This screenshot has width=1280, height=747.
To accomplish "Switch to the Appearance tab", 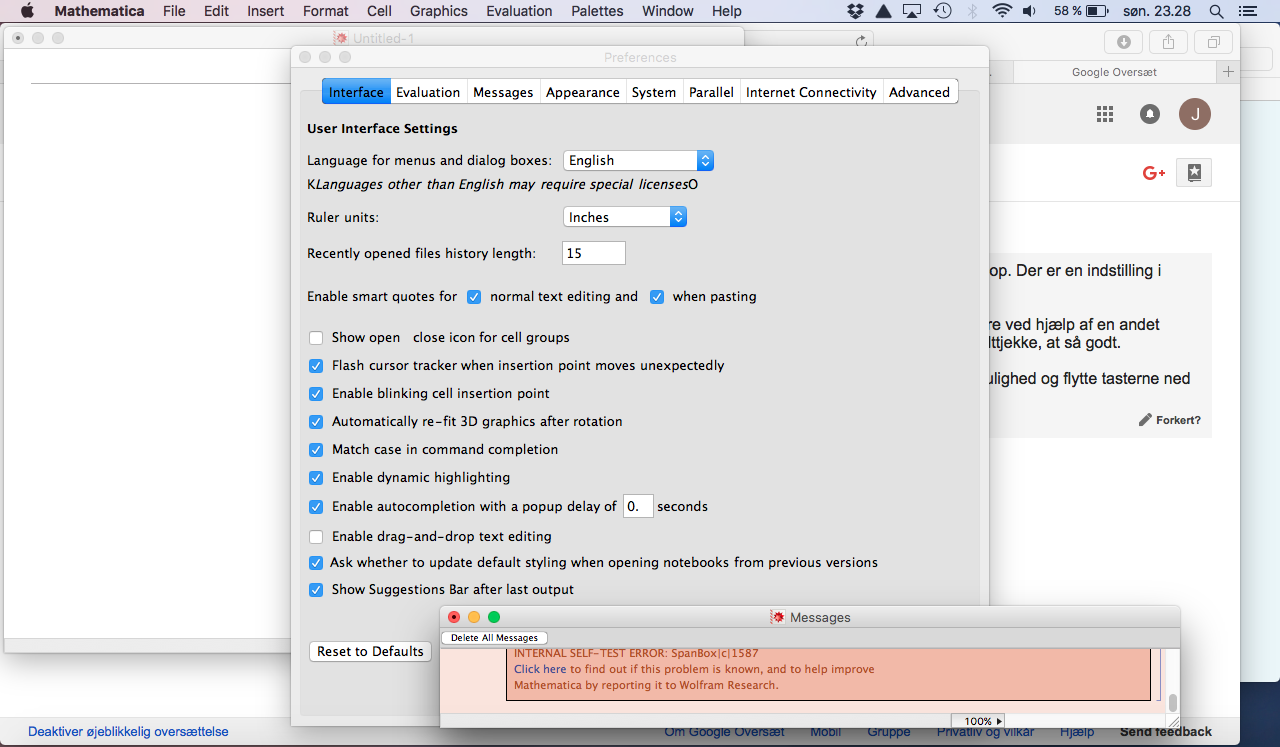I will pos(583,92).
